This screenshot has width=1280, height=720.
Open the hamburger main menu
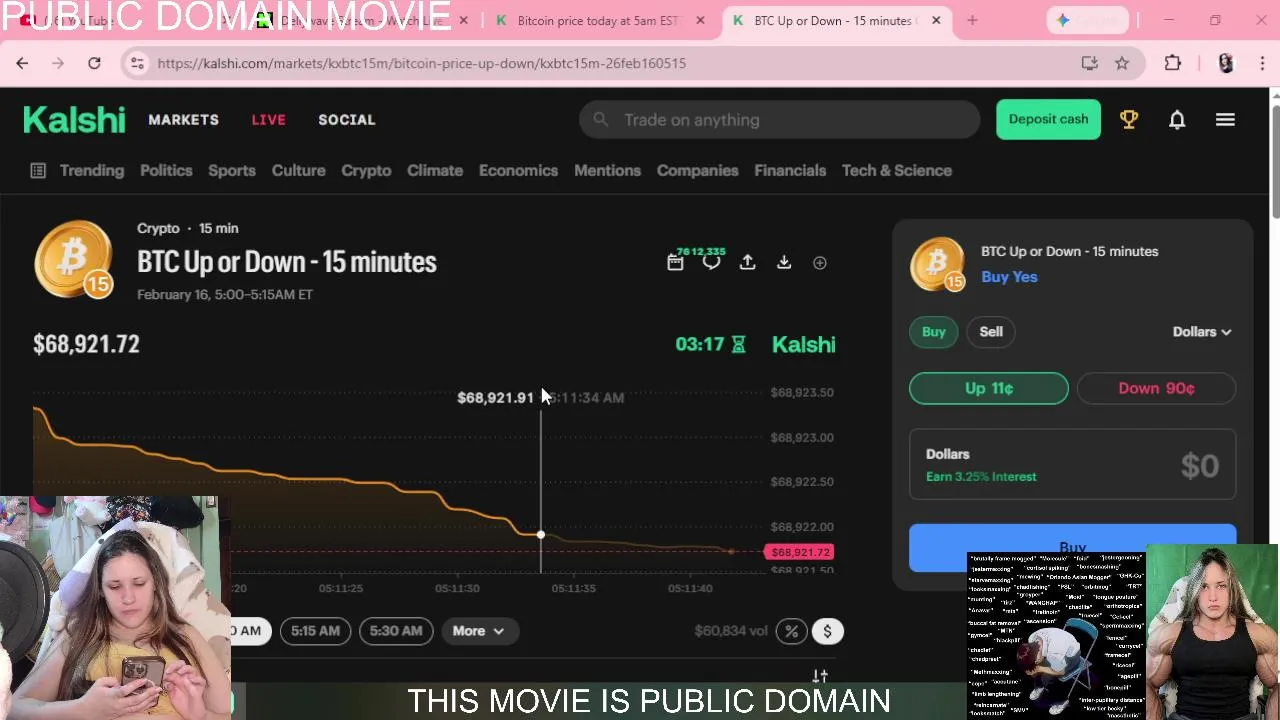pyautogui.click(x=1225, y=119)
